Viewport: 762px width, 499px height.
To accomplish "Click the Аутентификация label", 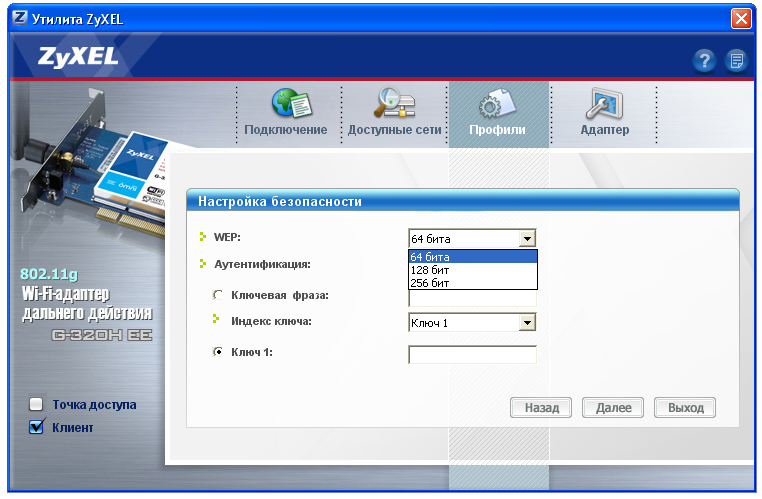I will [262, 264].
